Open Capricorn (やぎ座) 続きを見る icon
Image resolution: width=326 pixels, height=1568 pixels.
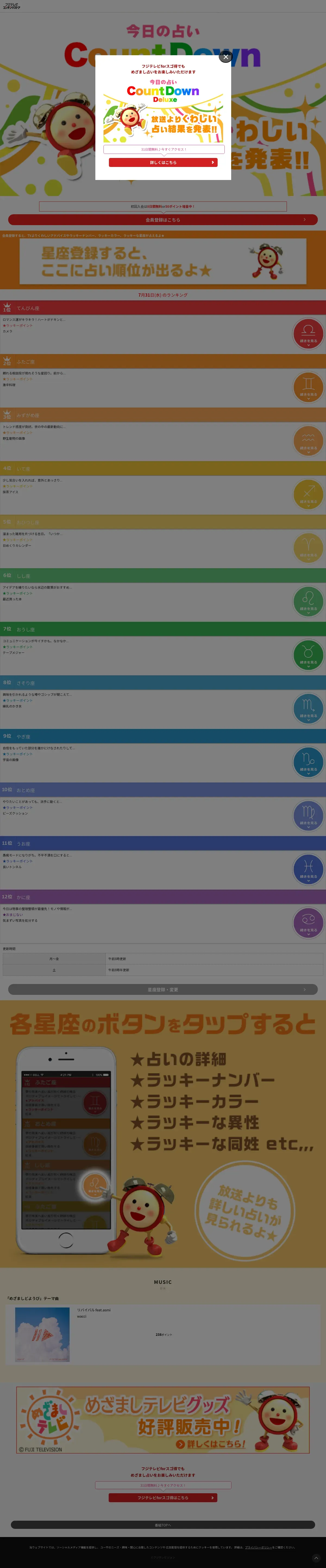point(308,762)
